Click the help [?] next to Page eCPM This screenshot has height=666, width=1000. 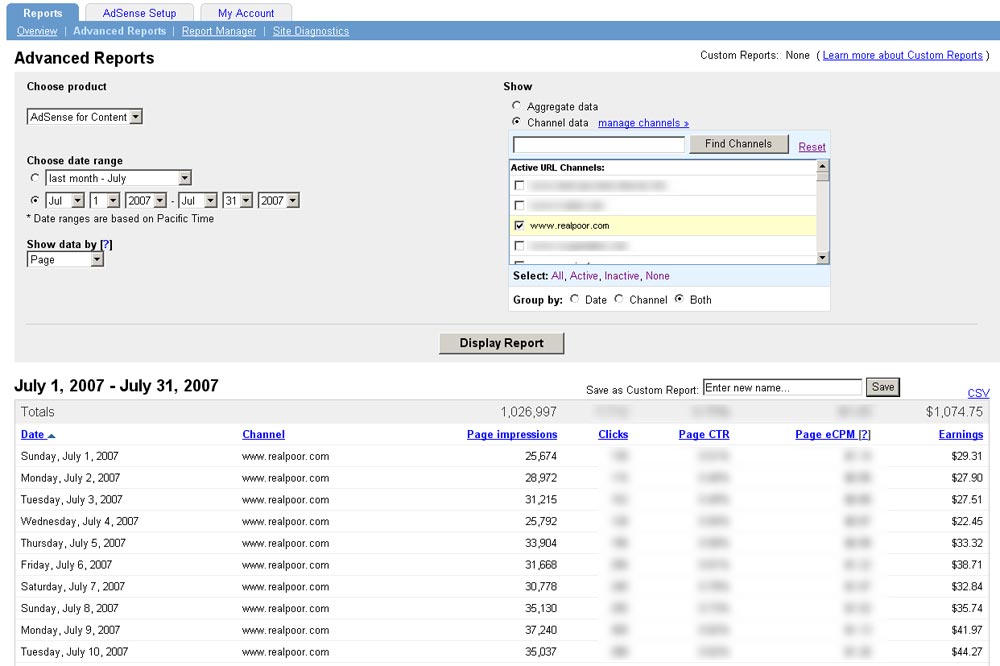864,435
